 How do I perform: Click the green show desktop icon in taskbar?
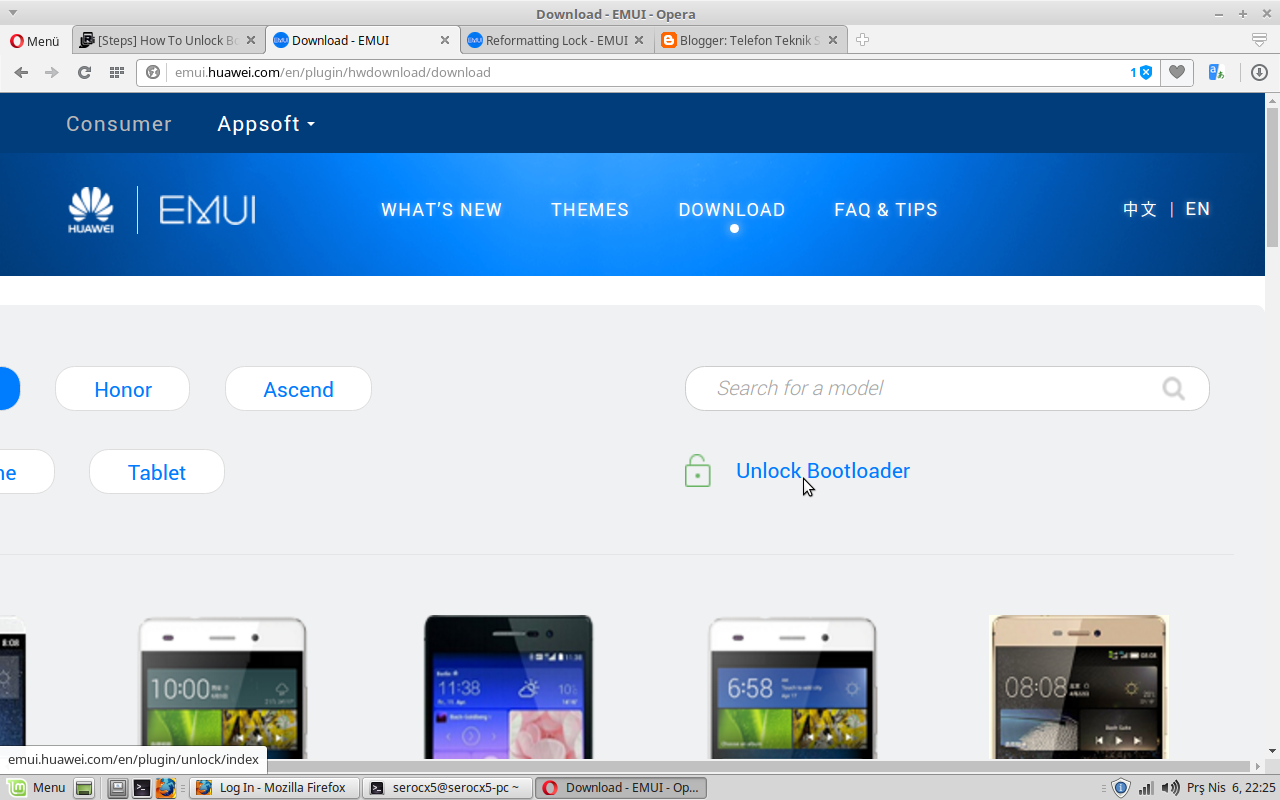click(84, 788)
